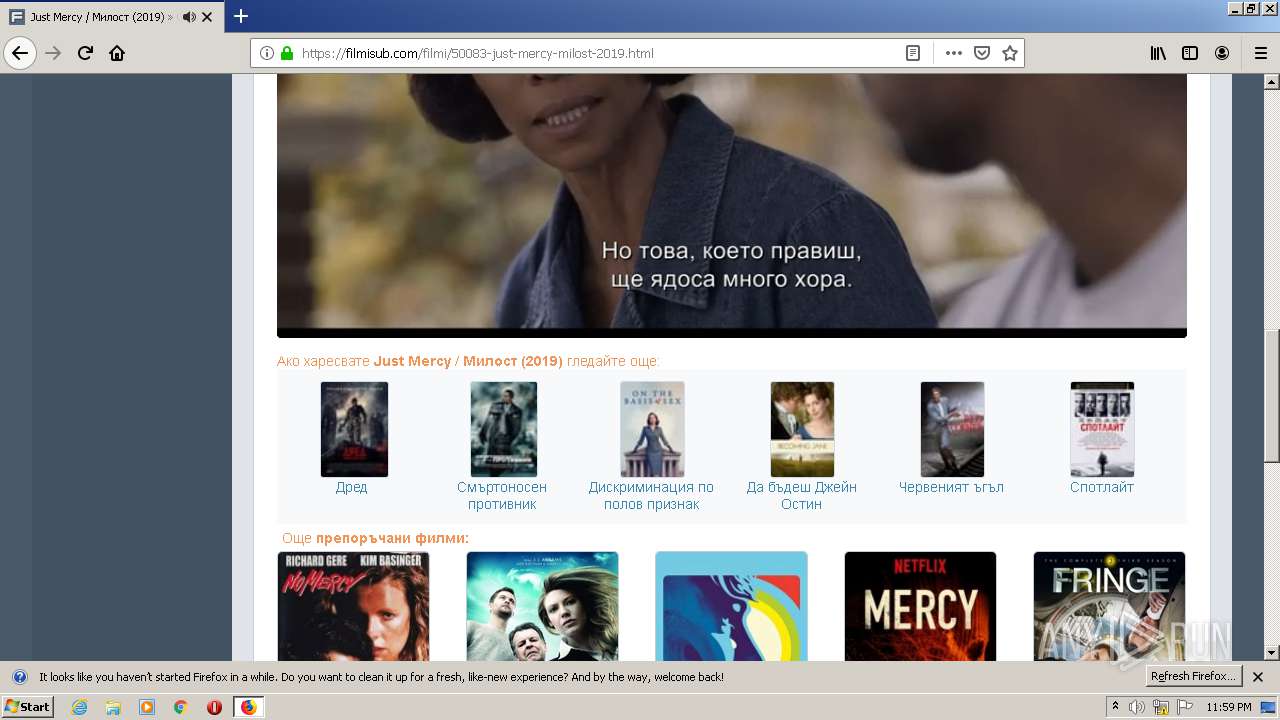The width and height of the screenshot is (1280, 720).
Task: Bookmark this page with the star
Action: pos(1010,53)
